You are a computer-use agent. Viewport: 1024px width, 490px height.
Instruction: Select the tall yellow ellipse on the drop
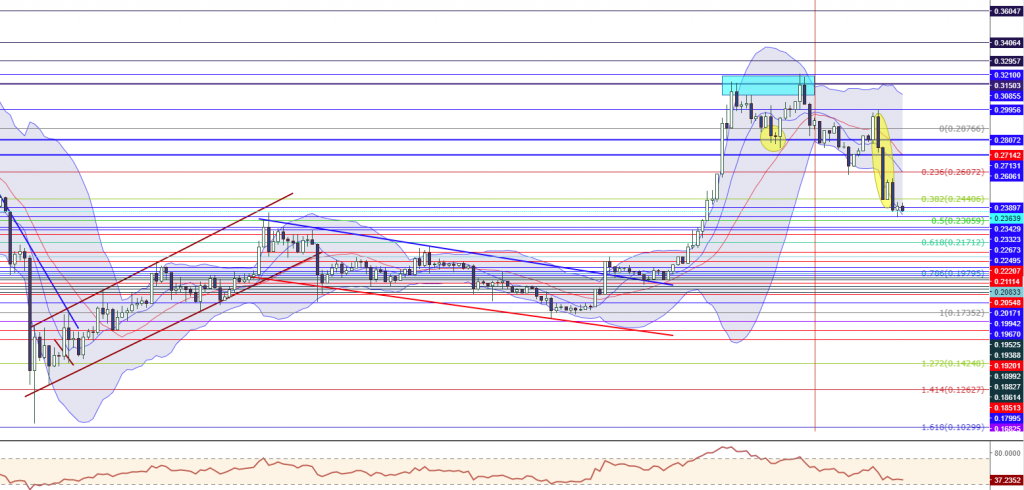tap(884, 161)
